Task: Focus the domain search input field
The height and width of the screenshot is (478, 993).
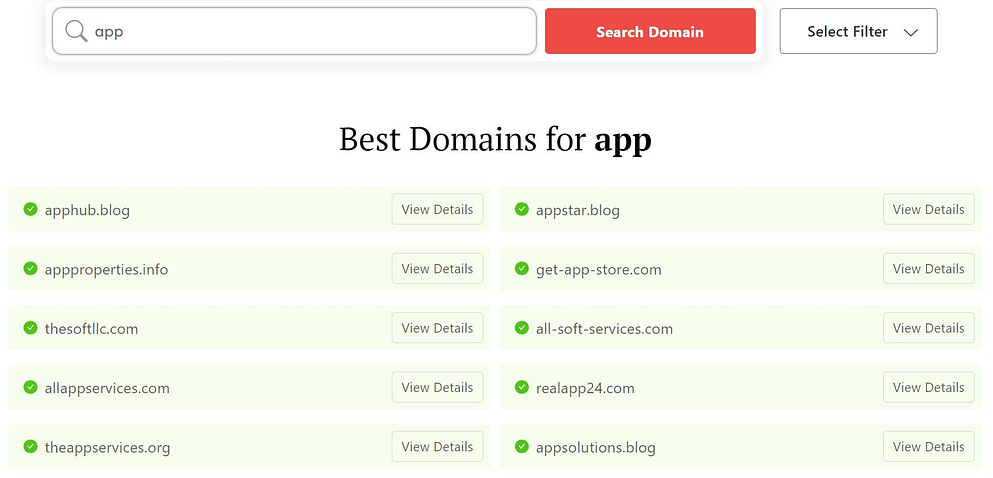Action: 310,32
